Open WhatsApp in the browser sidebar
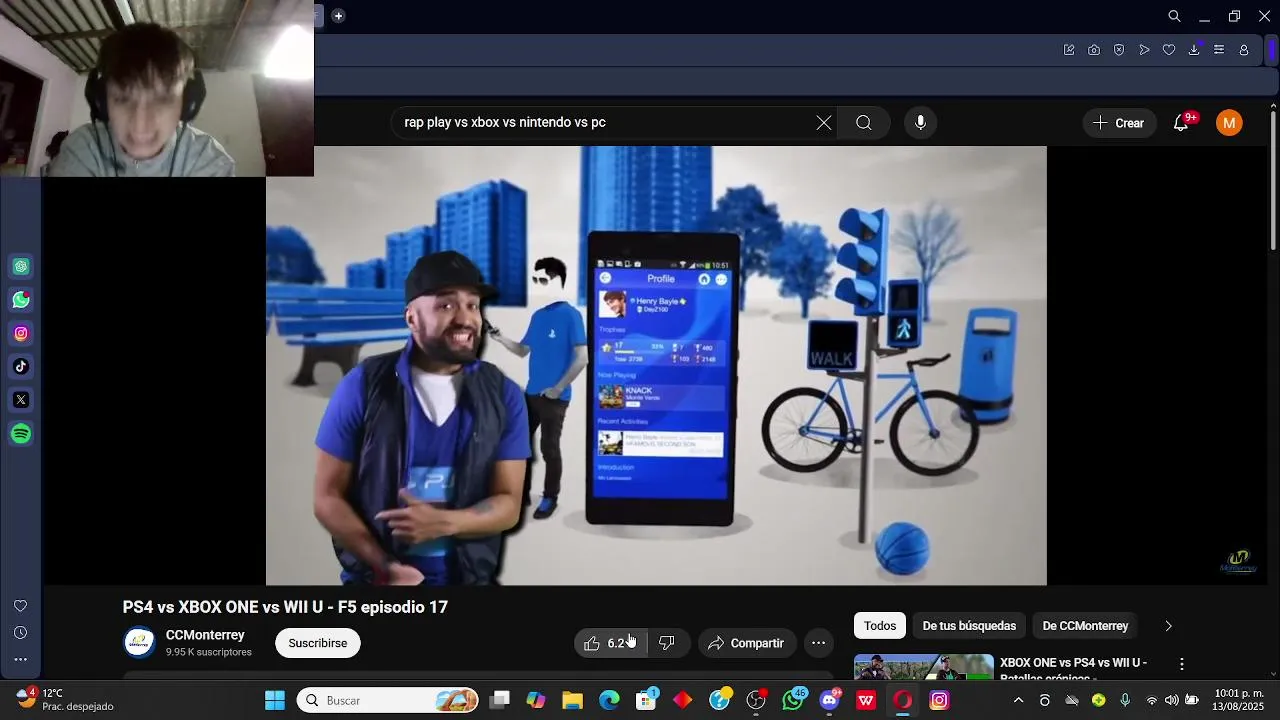1280x720 pixels. 21,300
